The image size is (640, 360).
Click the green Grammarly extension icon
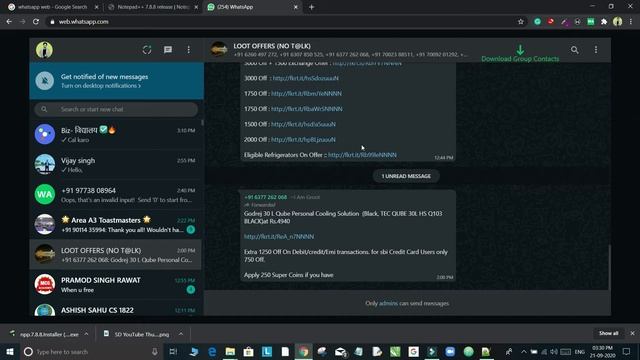coord(538,22)
